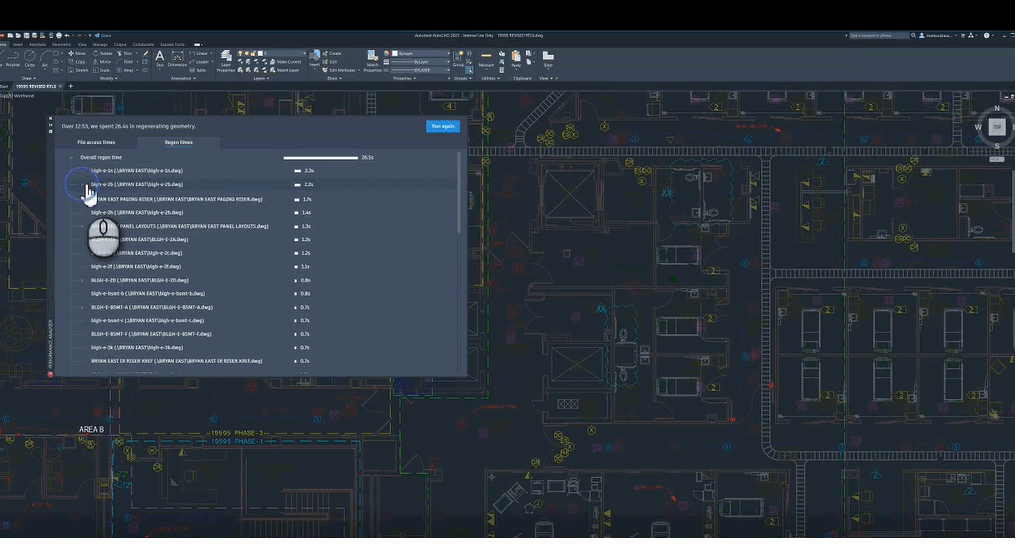Insert a Table from Annotation panel
This screenshot has width=1018, height=549.
pyautogui.click(x=199, y=70)
